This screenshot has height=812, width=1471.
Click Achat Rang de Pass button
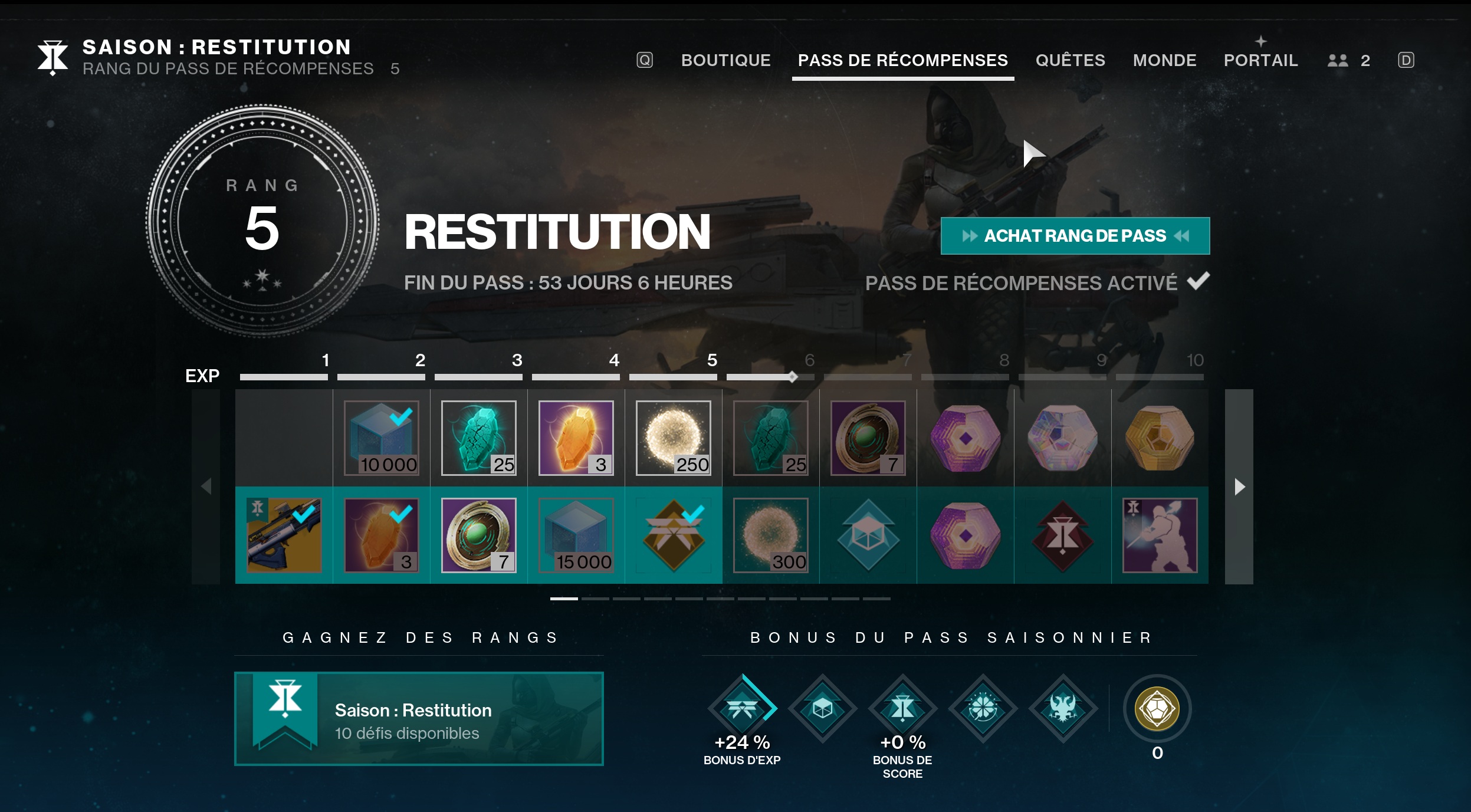coord(1075,236)
